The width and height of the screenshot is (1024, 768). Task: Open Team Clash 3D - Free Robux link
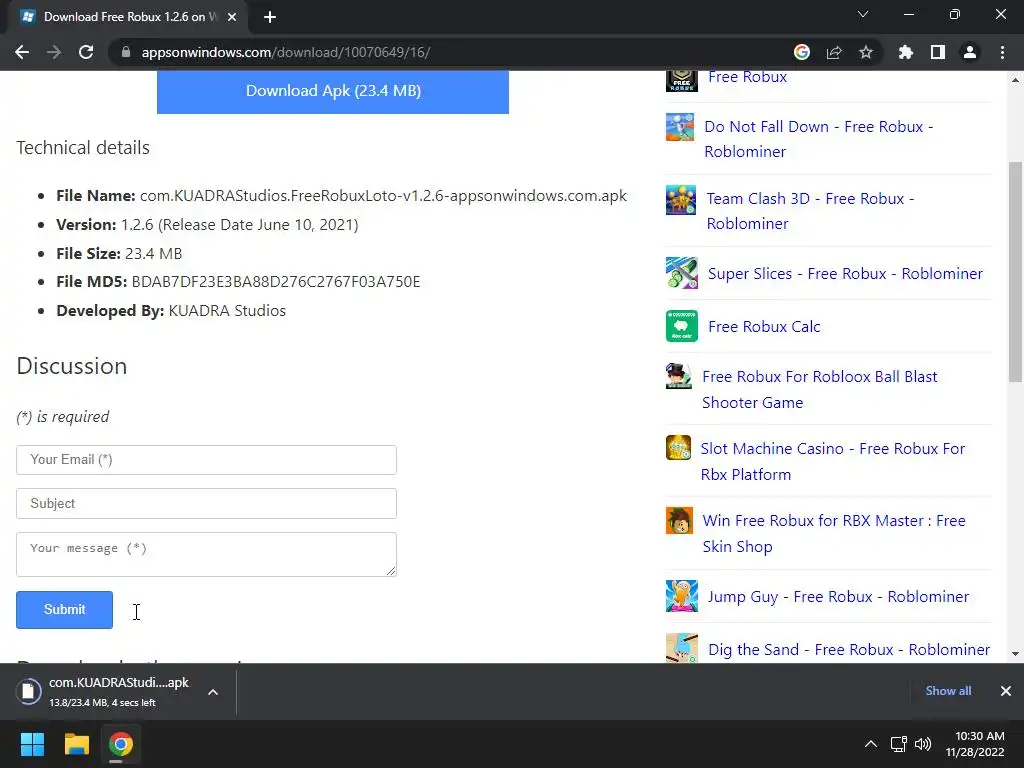click(810, 211)
